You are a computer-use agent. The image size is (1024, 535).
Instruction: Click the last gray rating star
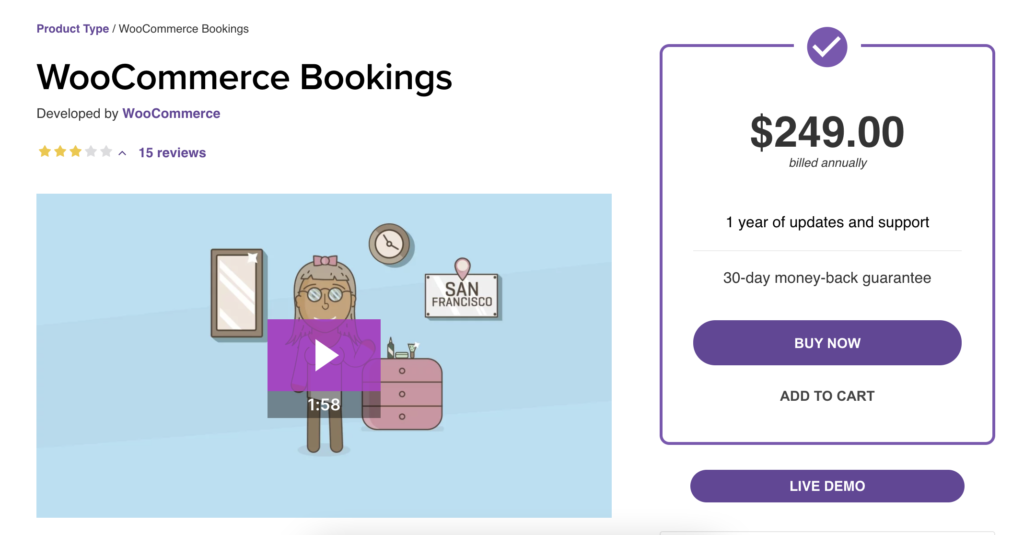pos(106,152)
